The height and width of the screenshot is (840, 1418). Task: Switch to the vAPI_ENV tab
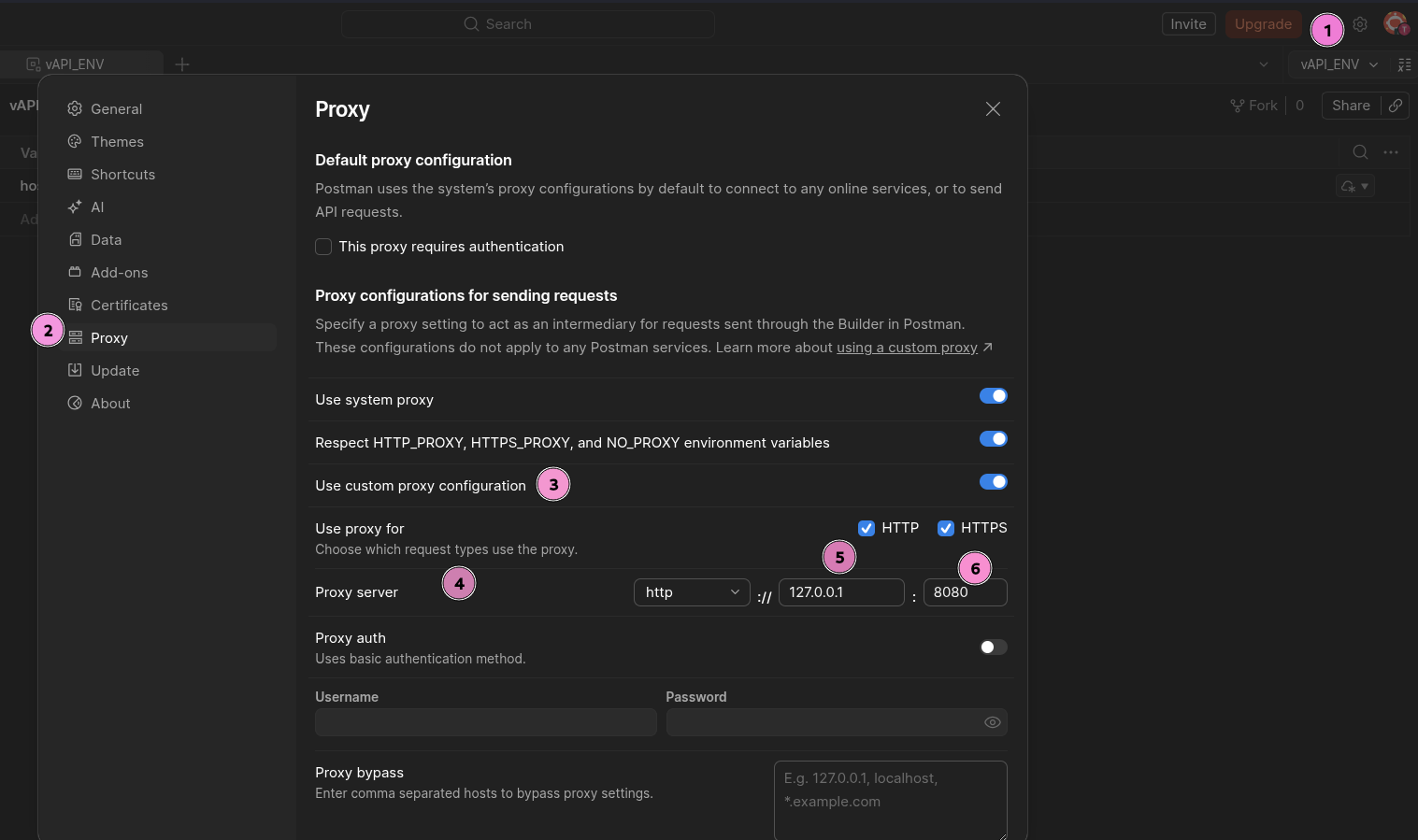81,64
